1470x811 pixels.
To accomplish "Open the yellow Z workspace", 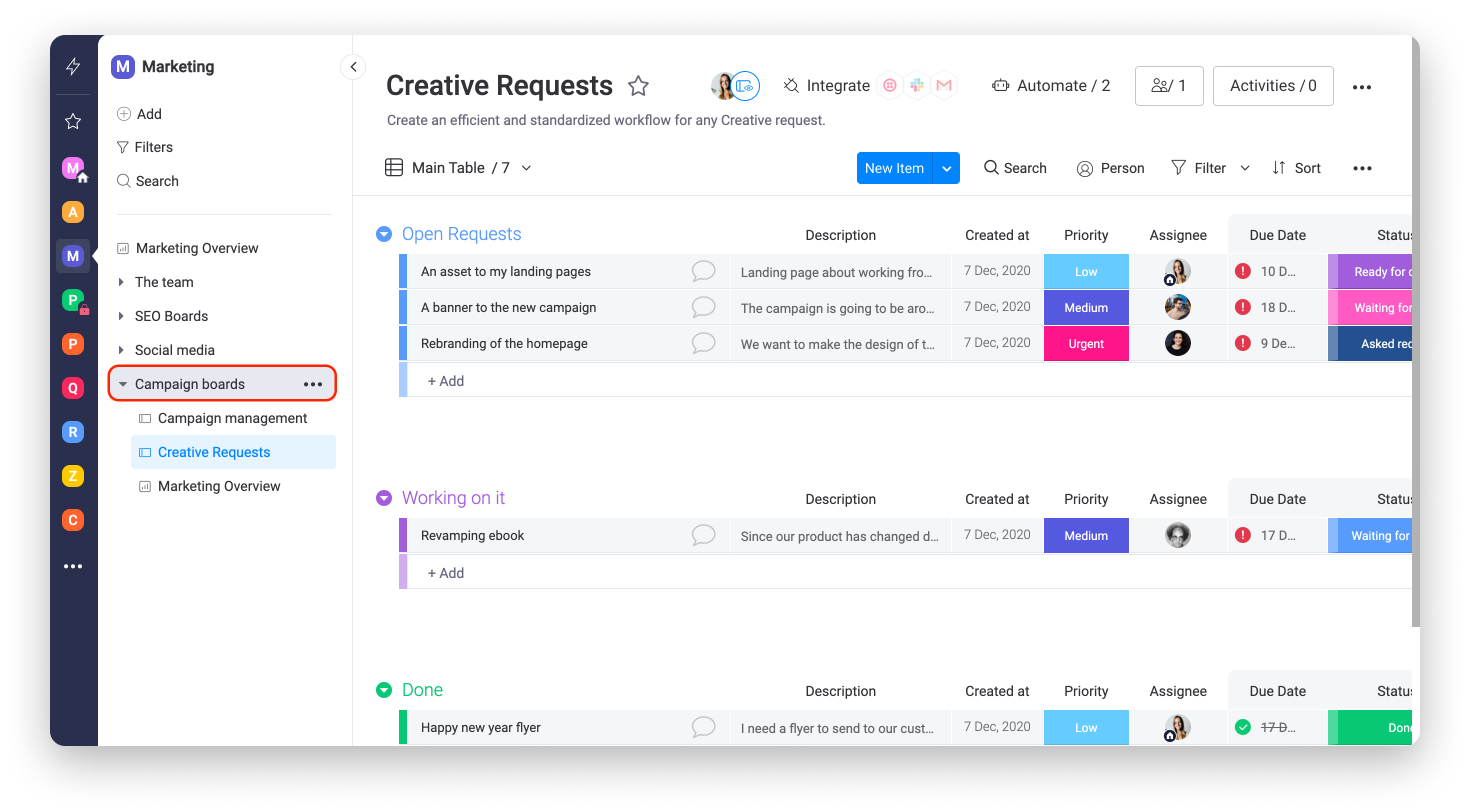I will pyautogui.click(x=72, y=476).
